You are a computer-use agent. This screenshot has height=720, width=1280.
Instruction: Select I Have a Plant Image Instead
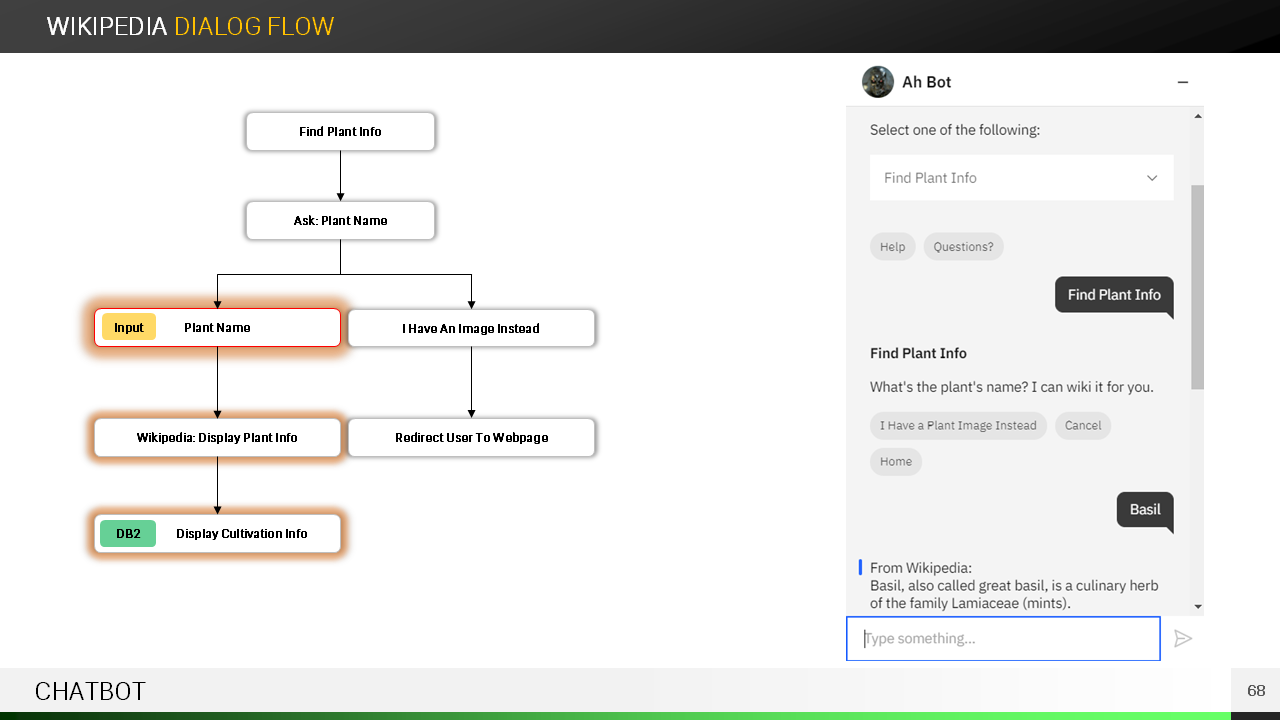pyautogui.click(x=958, y=426)
